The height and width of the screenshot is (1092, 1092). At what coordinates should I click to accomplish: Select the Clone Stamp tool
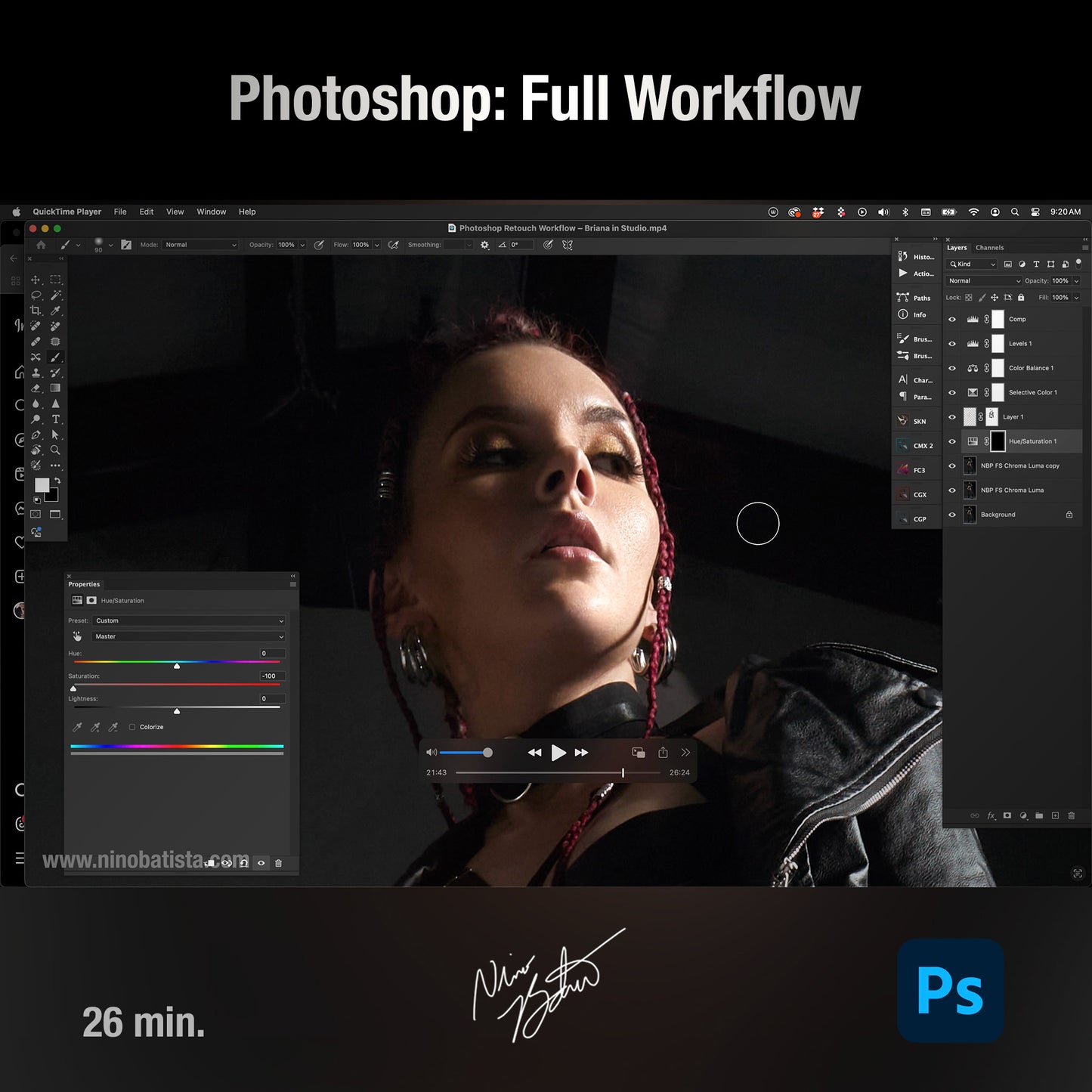[x=36, y=373]
